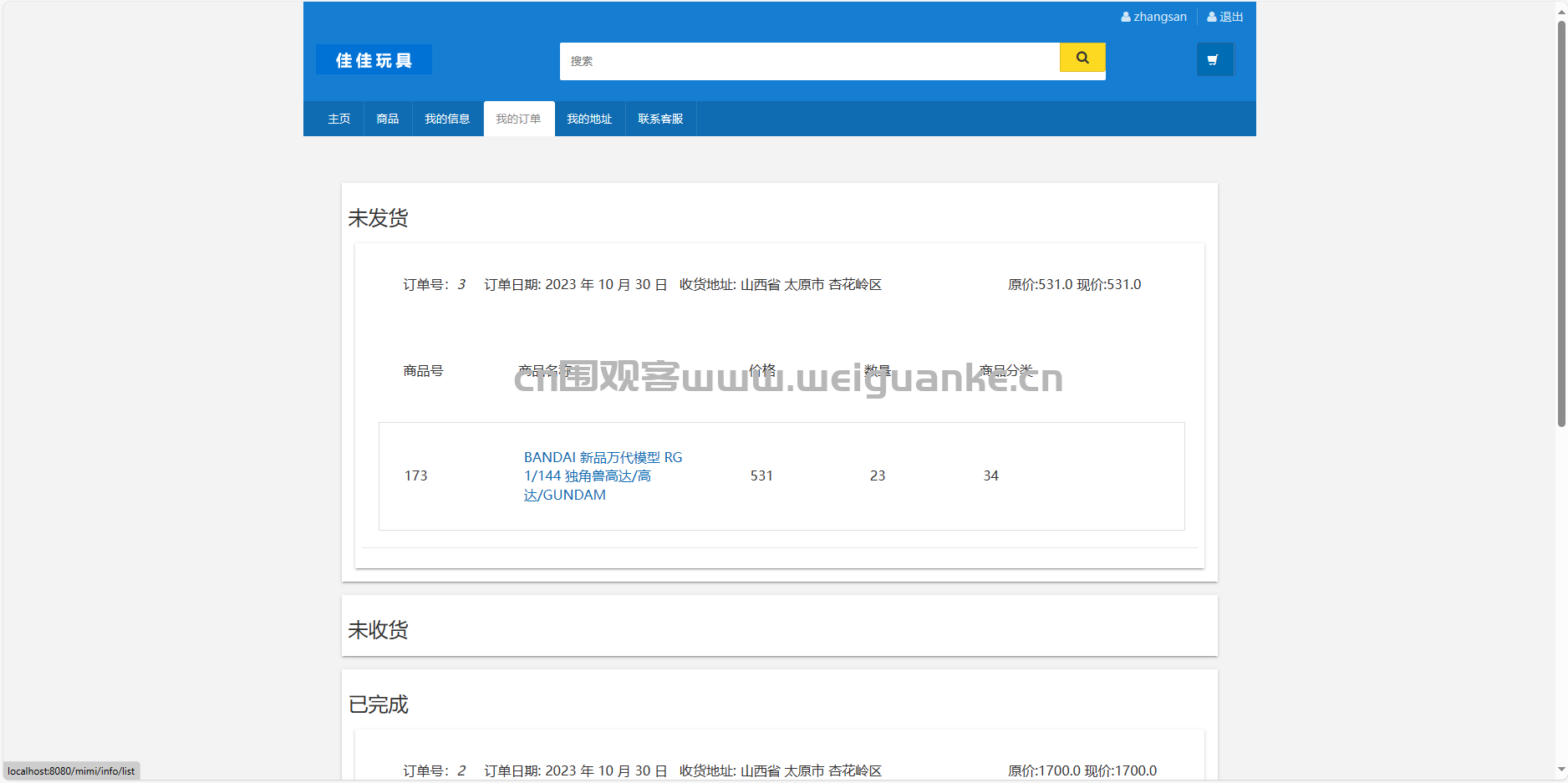Screen dimensions: 1568x783
Task: Click the zhangsan user profile link
Action: (x=1153, y=17)
